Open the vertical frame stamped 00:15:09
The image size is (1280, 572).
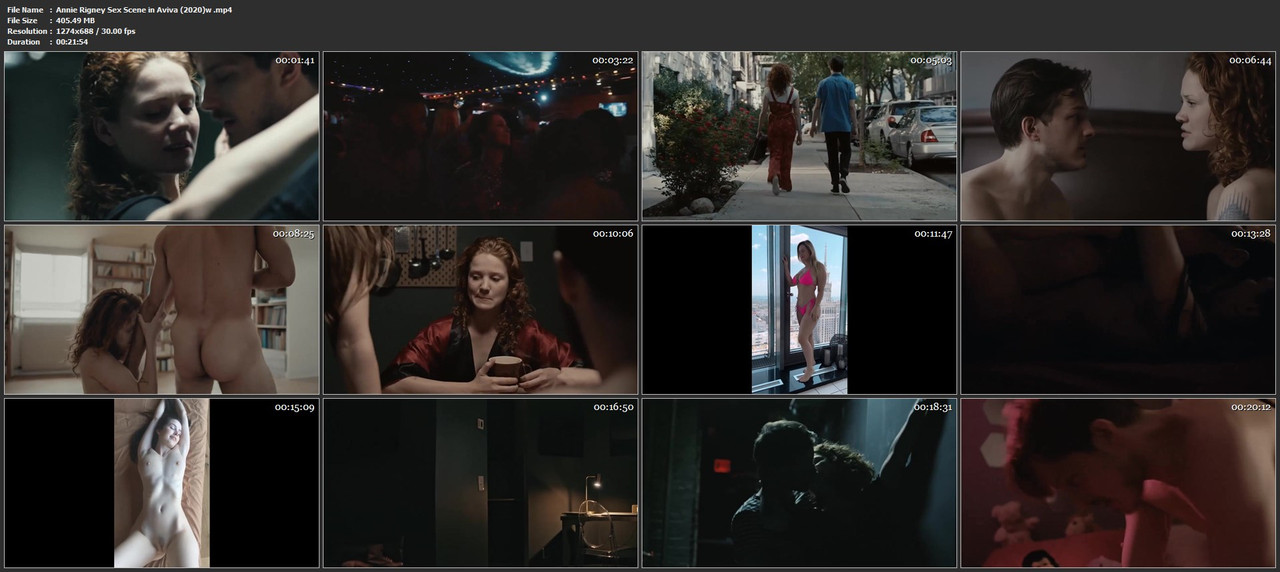pyautogui.click(x=162, y=483)
